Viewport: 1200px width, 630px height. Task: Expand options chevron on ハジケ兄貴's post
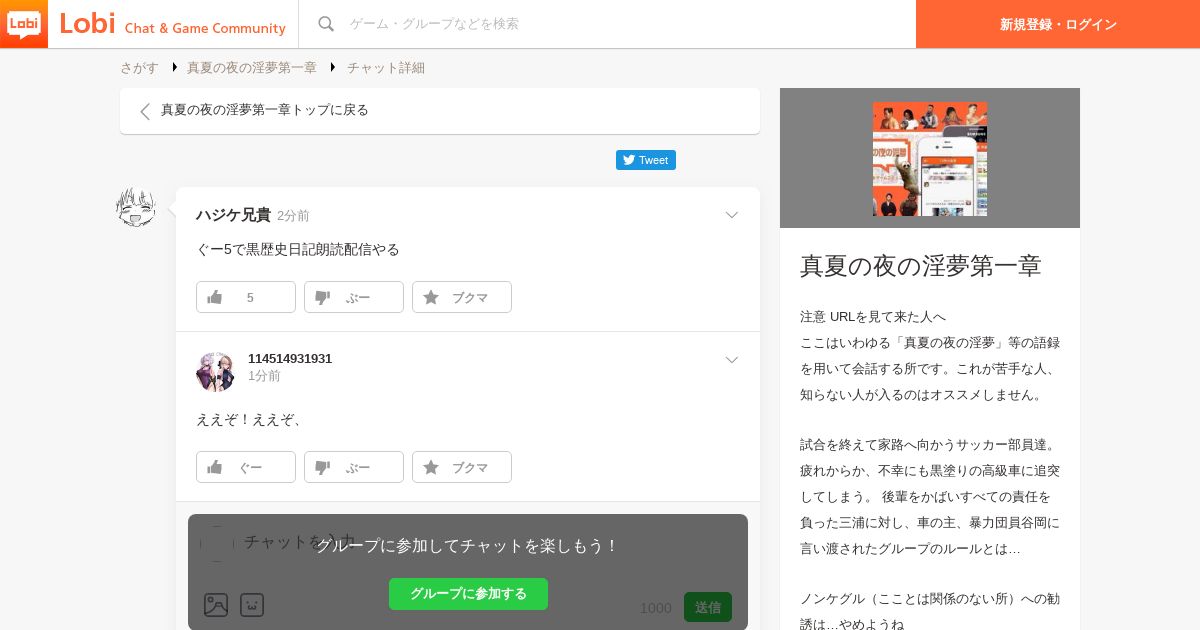[x=732, y=215]
